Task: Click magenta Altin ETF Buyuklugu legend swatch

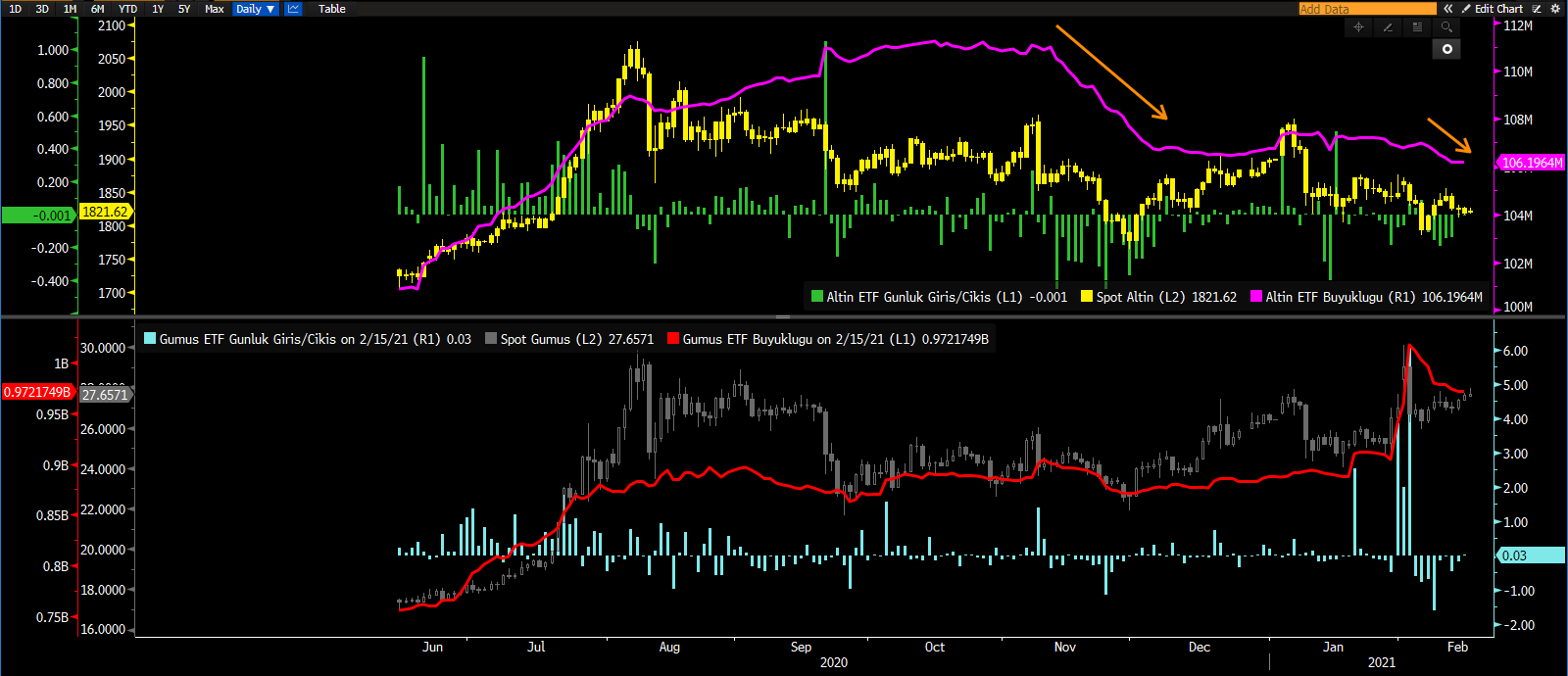Action: coord(1256,297)
